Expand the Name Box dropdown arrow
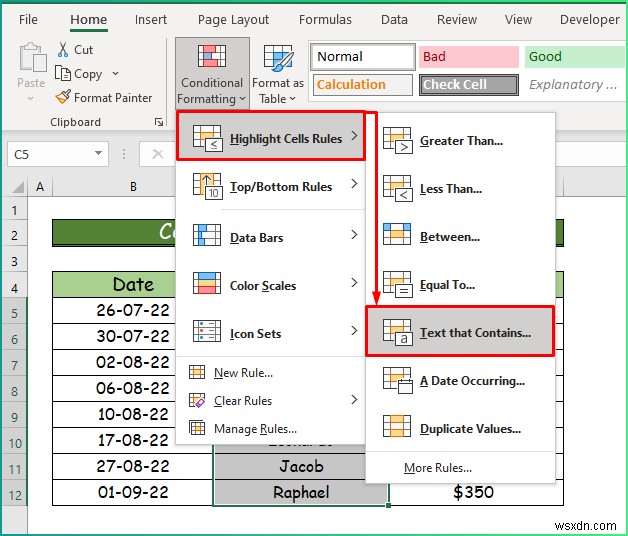 pyautogui.click(x=98, y=153)
